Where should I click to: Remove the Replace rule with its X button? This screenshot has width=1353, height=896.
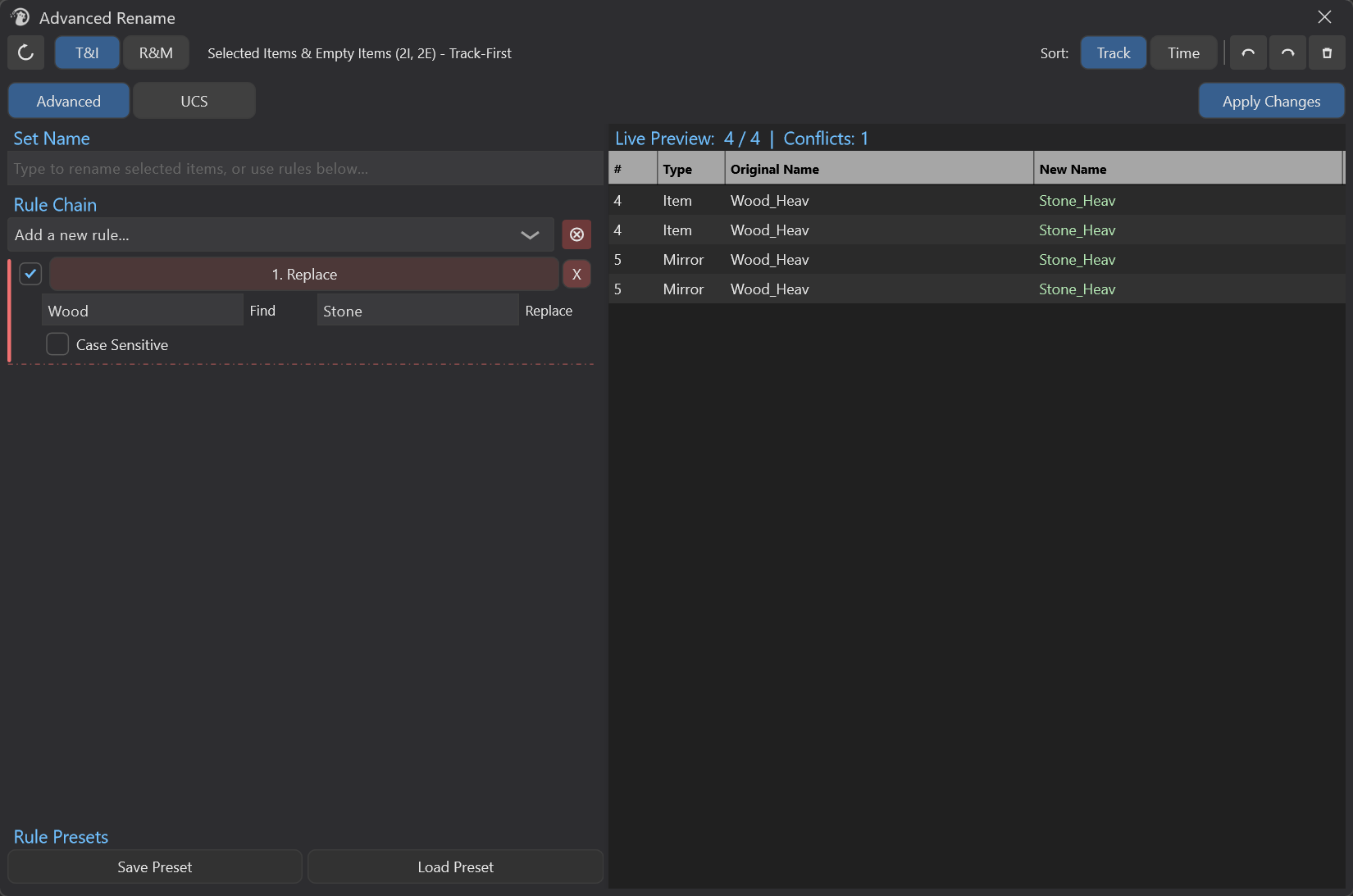576,275
